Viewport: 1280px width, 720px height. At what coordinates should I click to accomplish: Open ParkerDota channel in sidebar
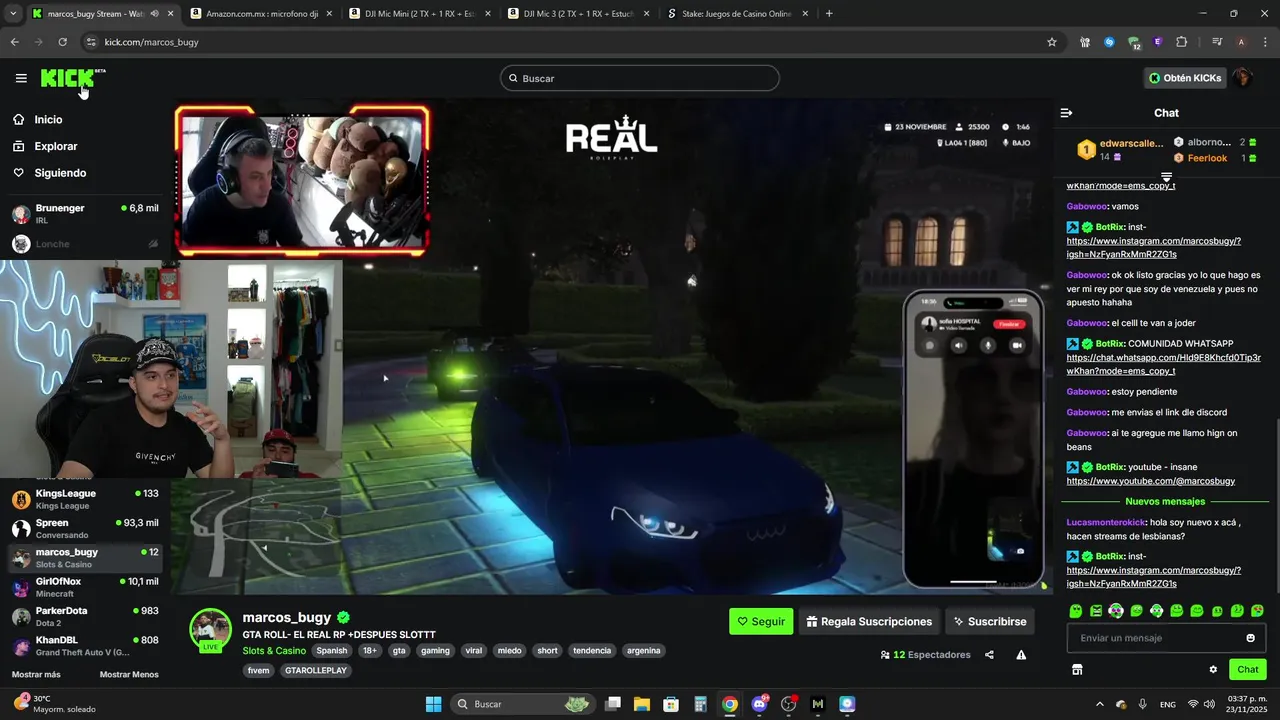click(85, 616)
